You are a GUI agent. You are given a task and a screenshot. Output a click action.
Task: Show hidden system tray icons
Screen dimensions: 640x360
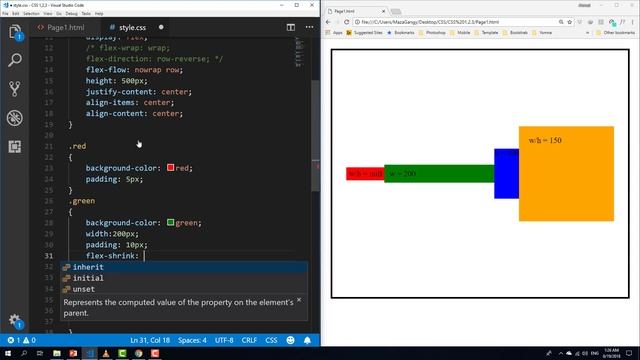pyautogui.click(x=561, y=353)
